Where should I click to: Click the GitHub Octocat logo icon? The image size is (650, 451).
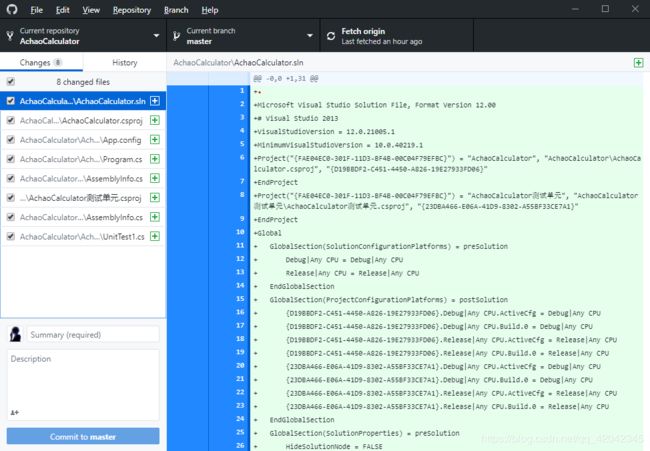12,10
